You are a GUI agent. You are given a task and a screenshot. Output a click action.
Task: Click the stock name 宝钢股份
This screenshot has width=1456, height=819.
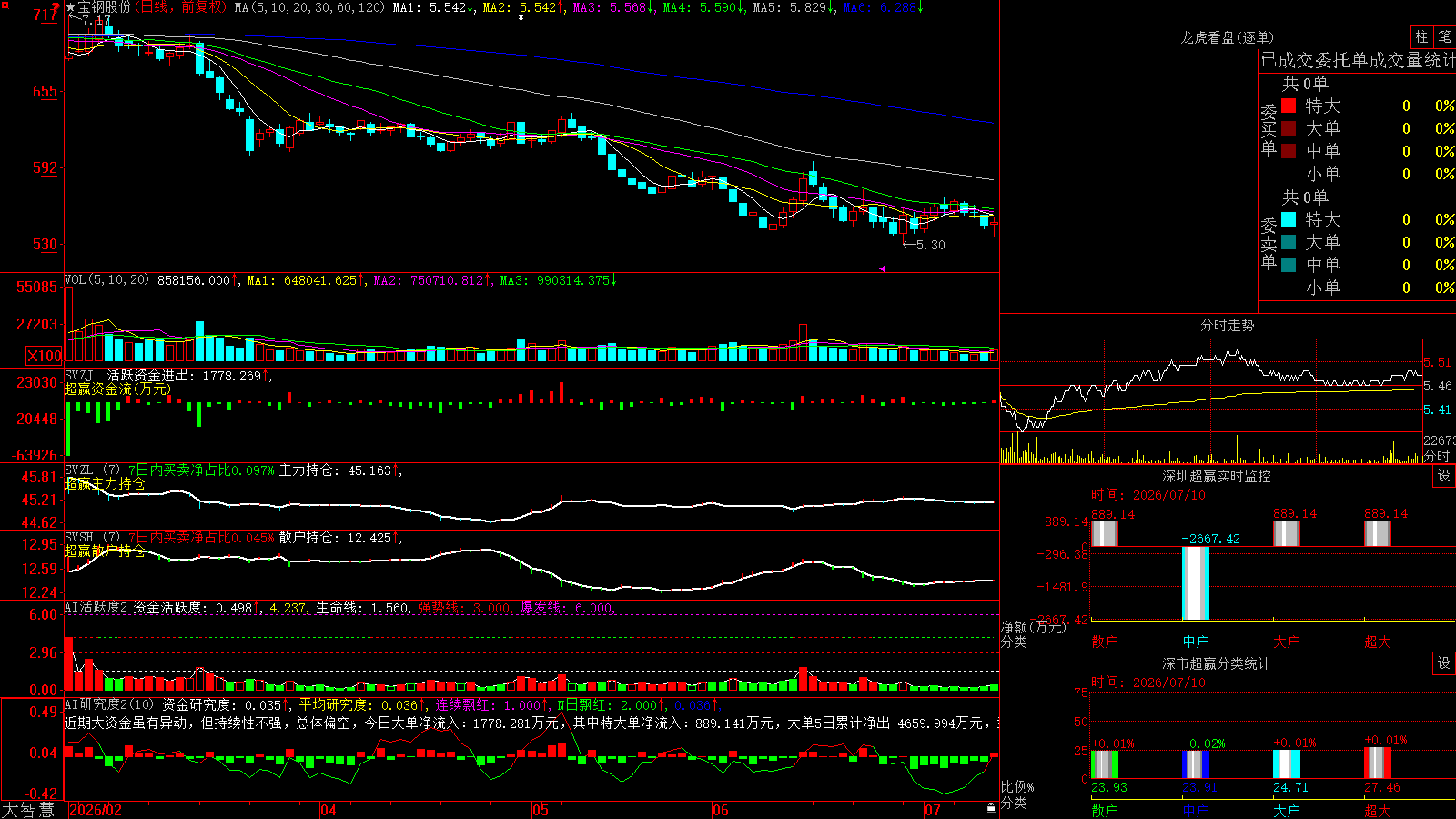pyautogui.click(x=105, y=7)
